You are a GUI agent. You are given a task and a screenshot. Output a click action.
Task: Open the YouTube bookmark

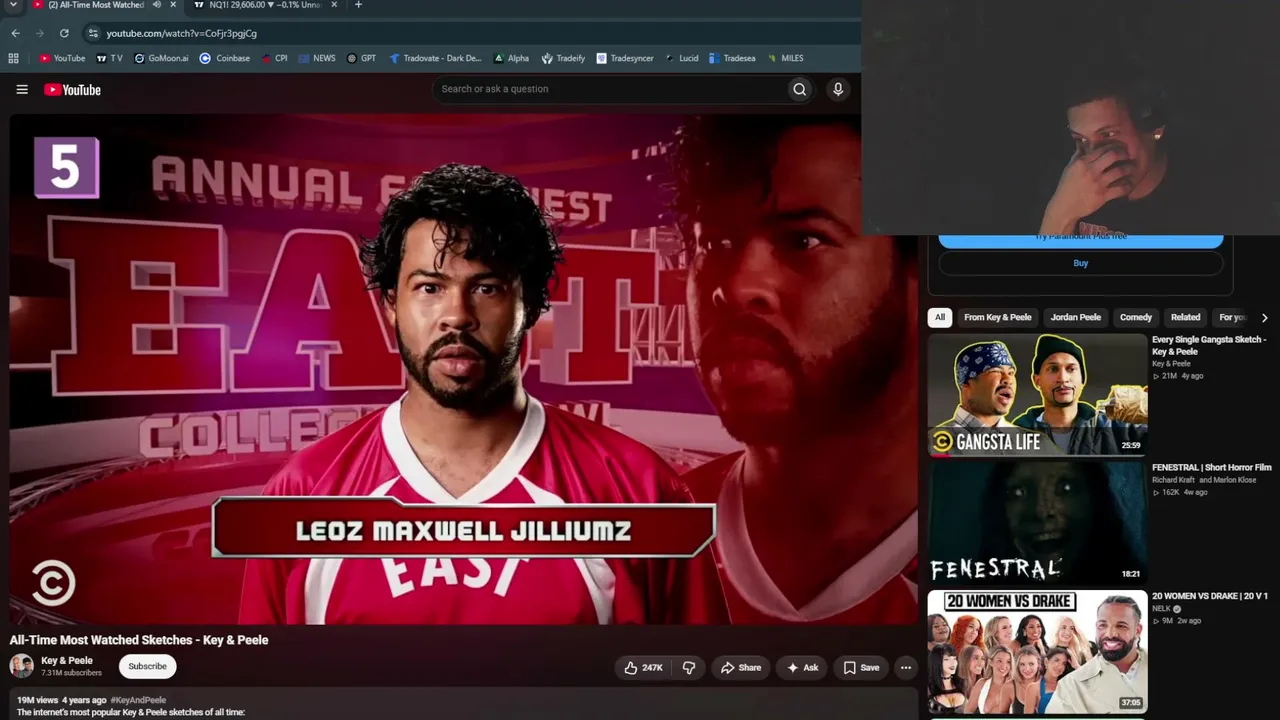point(62,58)
